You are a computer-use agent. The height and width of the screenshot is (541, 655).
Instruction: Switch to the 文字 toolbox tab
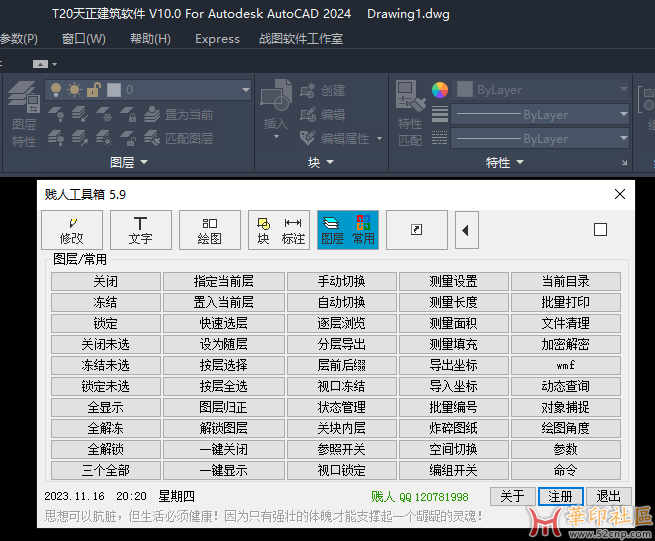[x=141, y=230]
